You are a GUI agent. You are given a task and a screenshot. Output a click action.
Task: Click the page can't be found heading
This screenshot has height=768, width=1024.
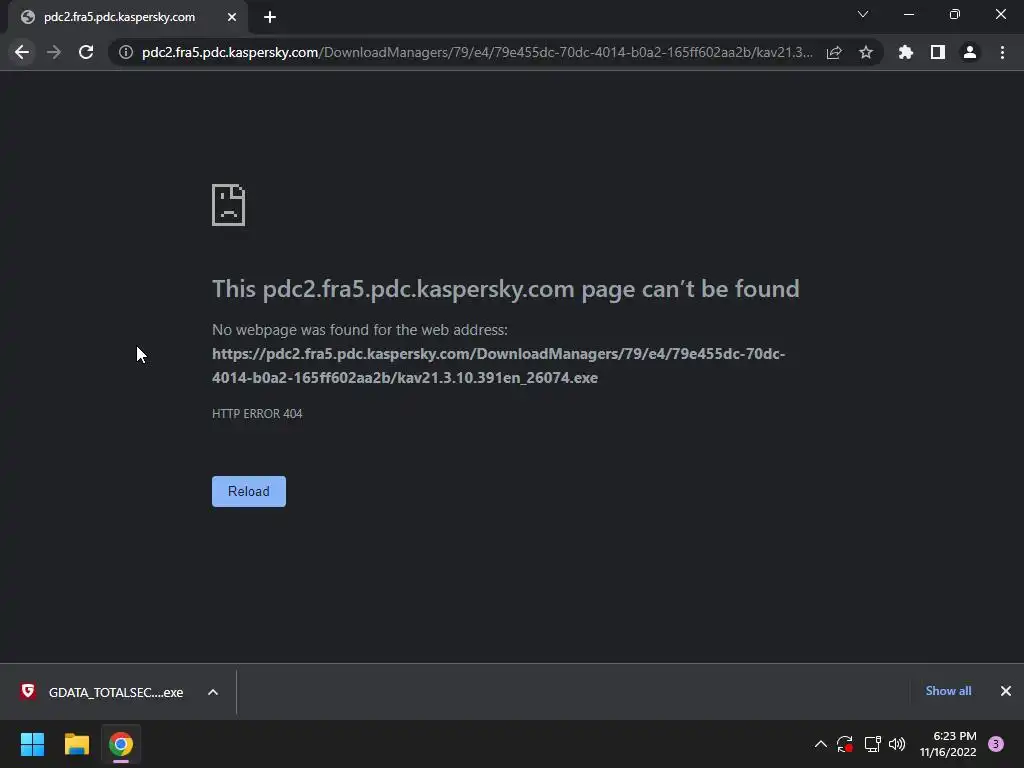[505, 289]
